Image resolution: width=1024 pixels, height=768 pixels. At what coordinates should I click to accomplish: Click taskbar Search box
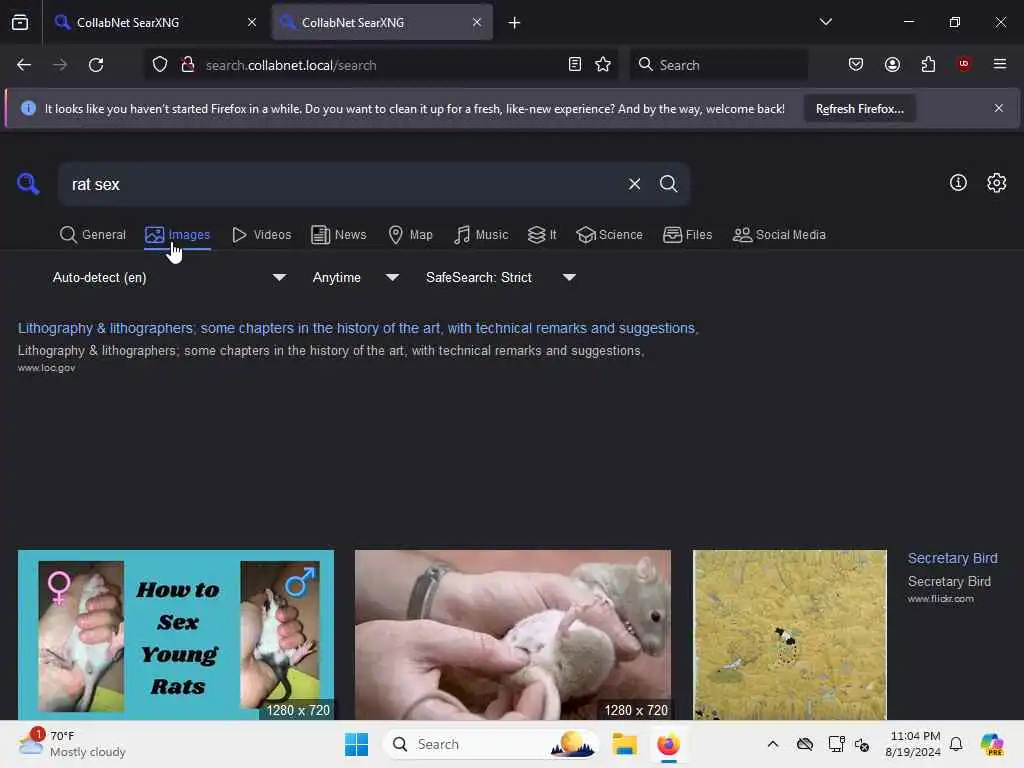pyautogui.click(x=491, y=744)
